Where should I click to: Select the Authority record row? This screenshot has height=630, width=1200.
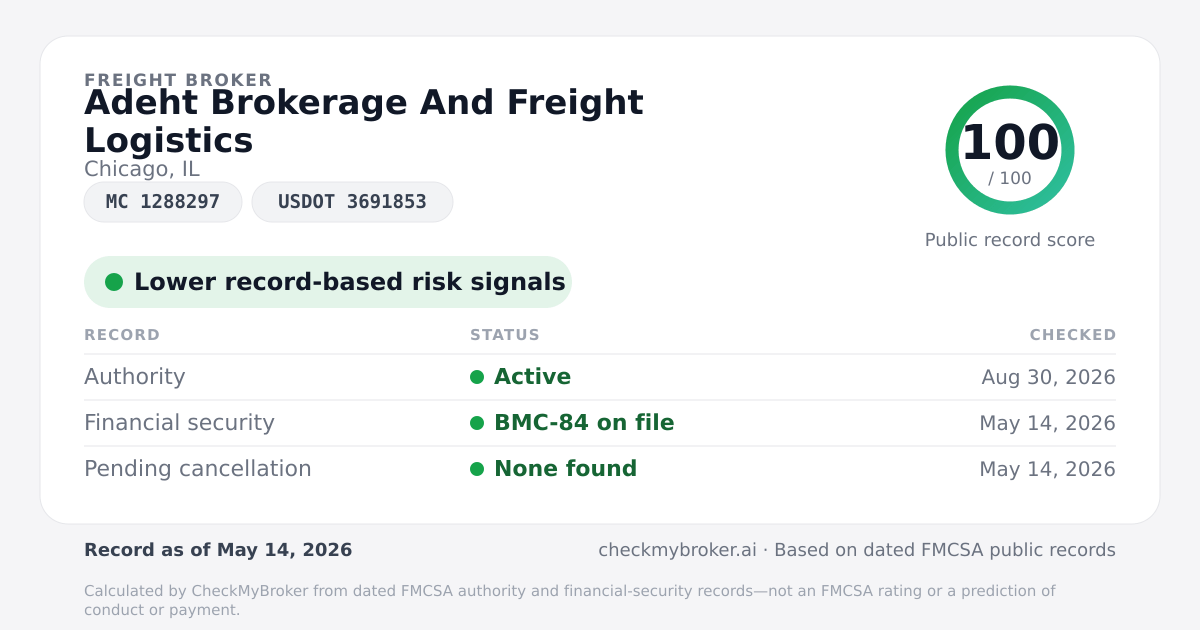tap(600, 377)
